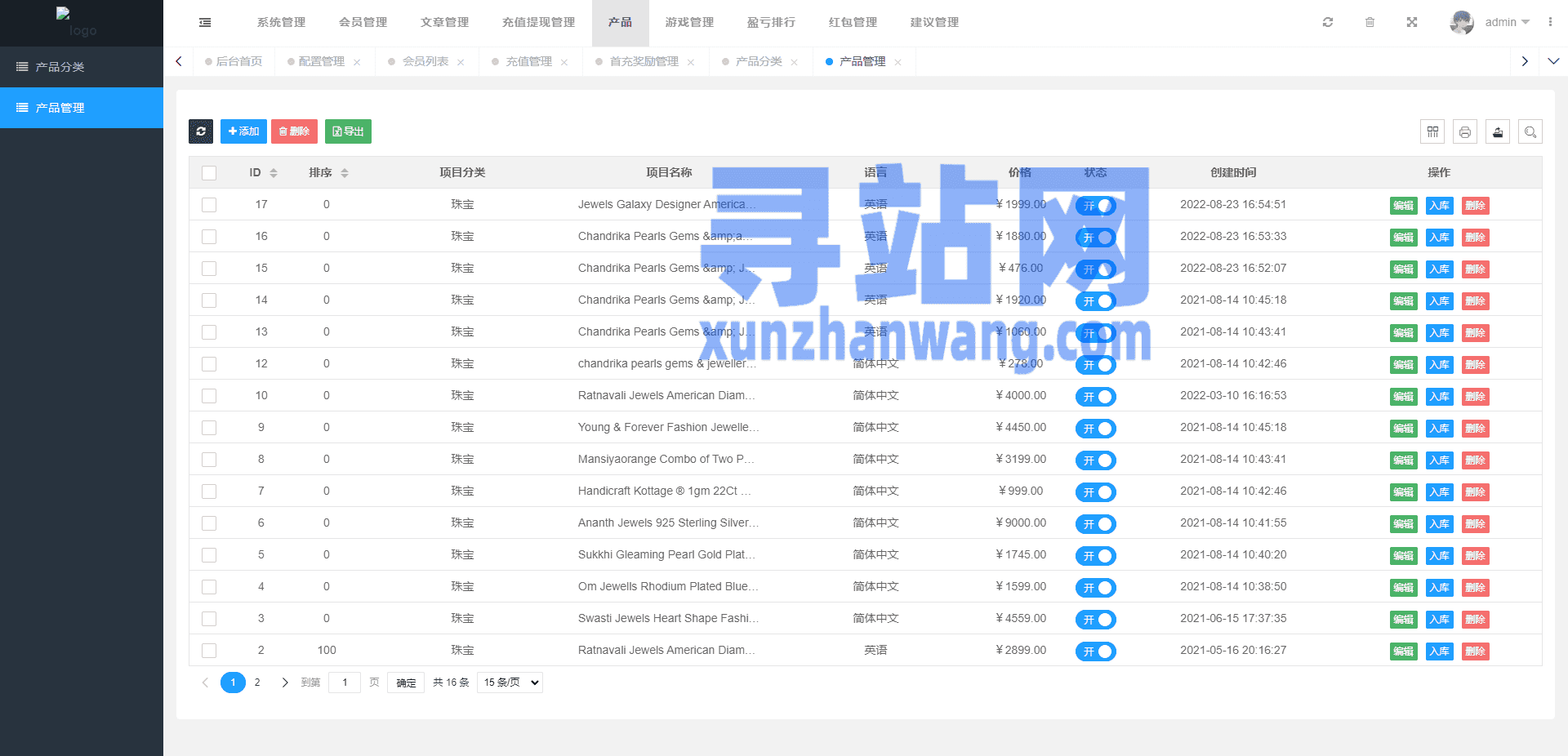The height and width of the screenshot is (756, 1568).
Task: Expand the tab list chevron dropdown
Action: (x=1553, y=61)
